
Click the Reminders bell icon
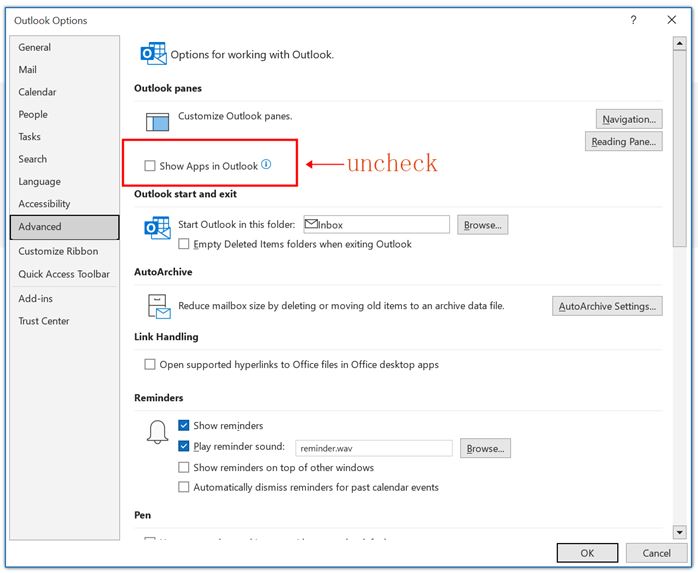157,431
